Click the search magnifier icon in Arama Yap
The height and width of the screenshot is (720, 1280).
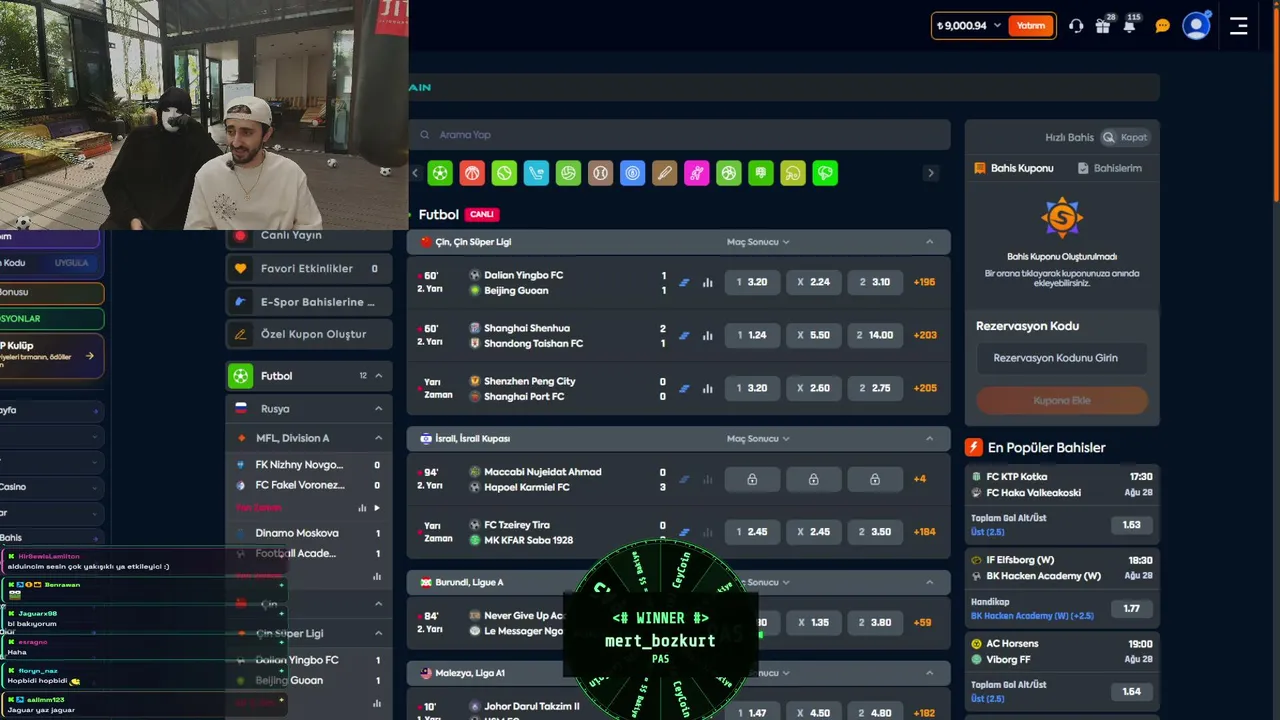(x=425, y=135)
